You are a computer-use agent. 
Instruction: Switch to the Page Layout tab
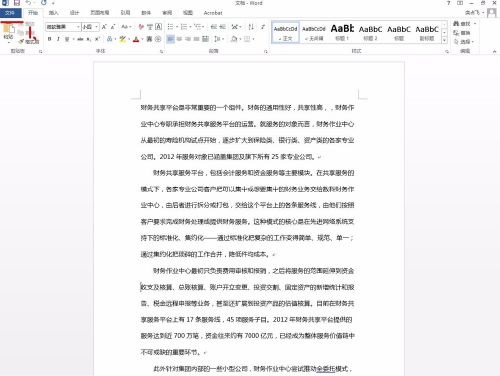click(x=100, y=13)
